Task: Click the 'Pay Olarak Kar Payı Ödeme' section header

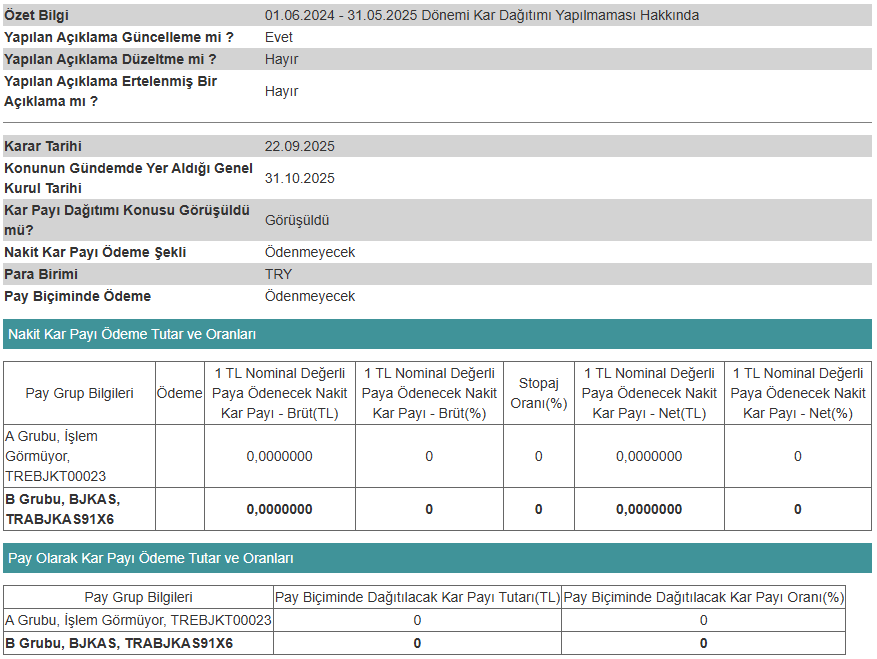Action: (x=151, y=558)
